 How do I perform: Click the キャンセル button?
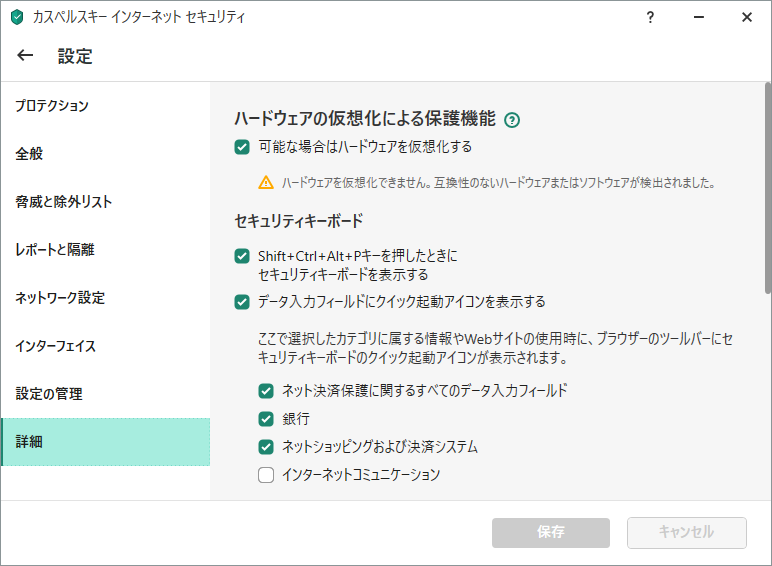(686, 532)
